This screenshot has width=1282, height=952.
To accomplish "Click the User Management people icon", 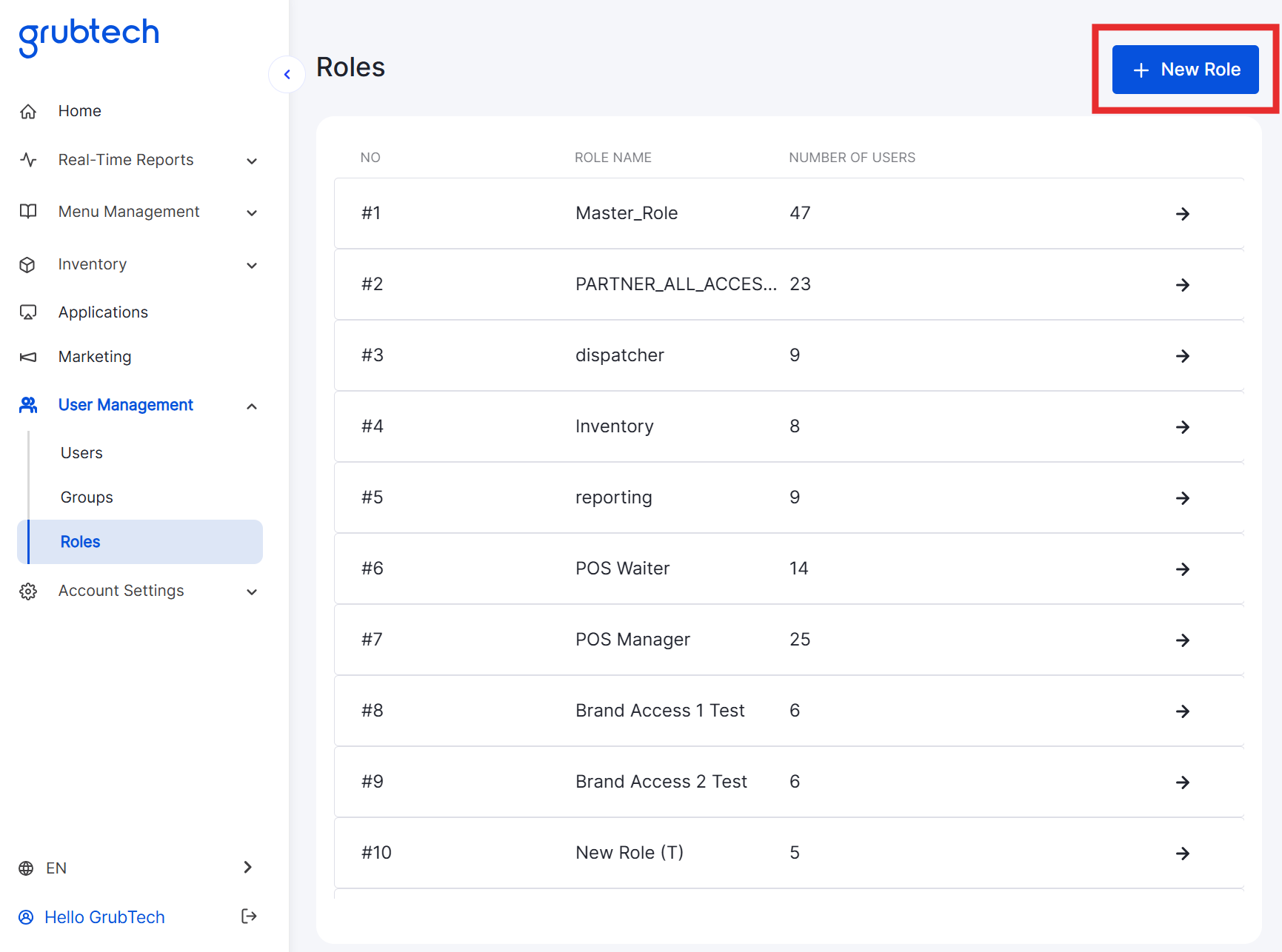I will 28,405.
